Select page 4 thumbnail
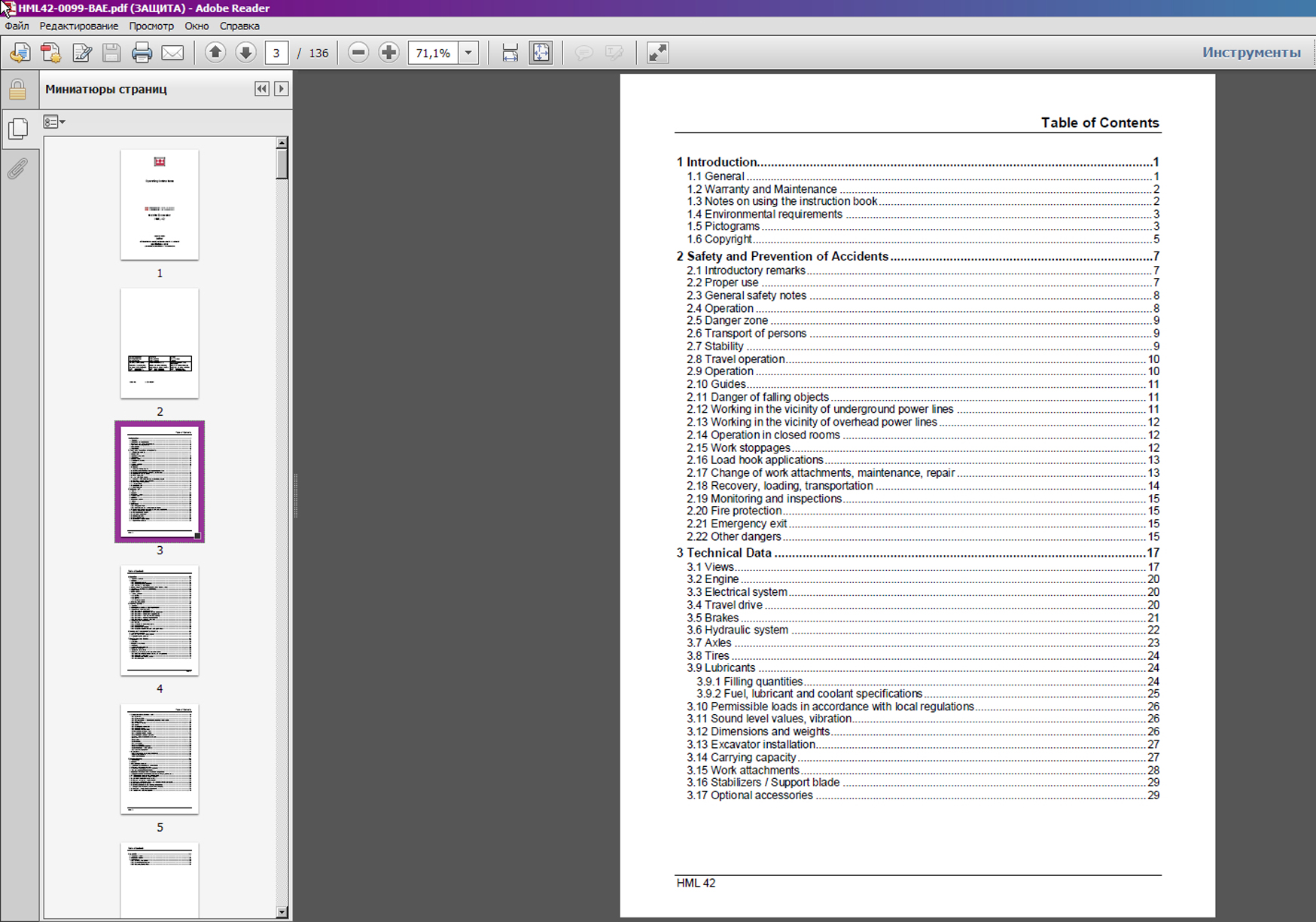 pyautogui.click(x=160, y=621)
